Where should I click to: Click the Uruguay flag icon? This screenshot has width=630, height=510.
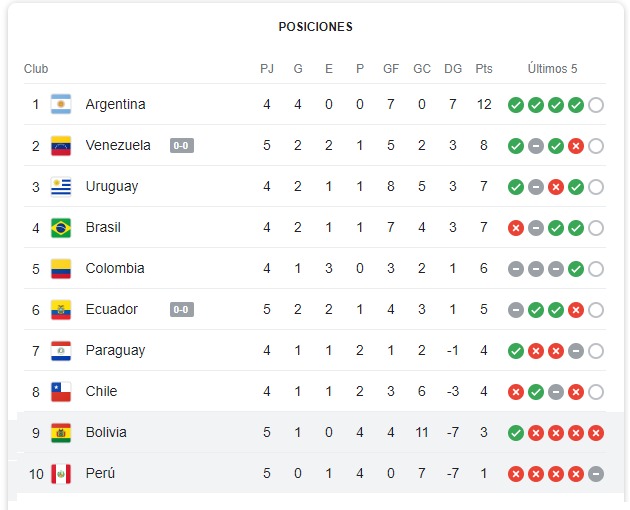click(x=61, y=186)
